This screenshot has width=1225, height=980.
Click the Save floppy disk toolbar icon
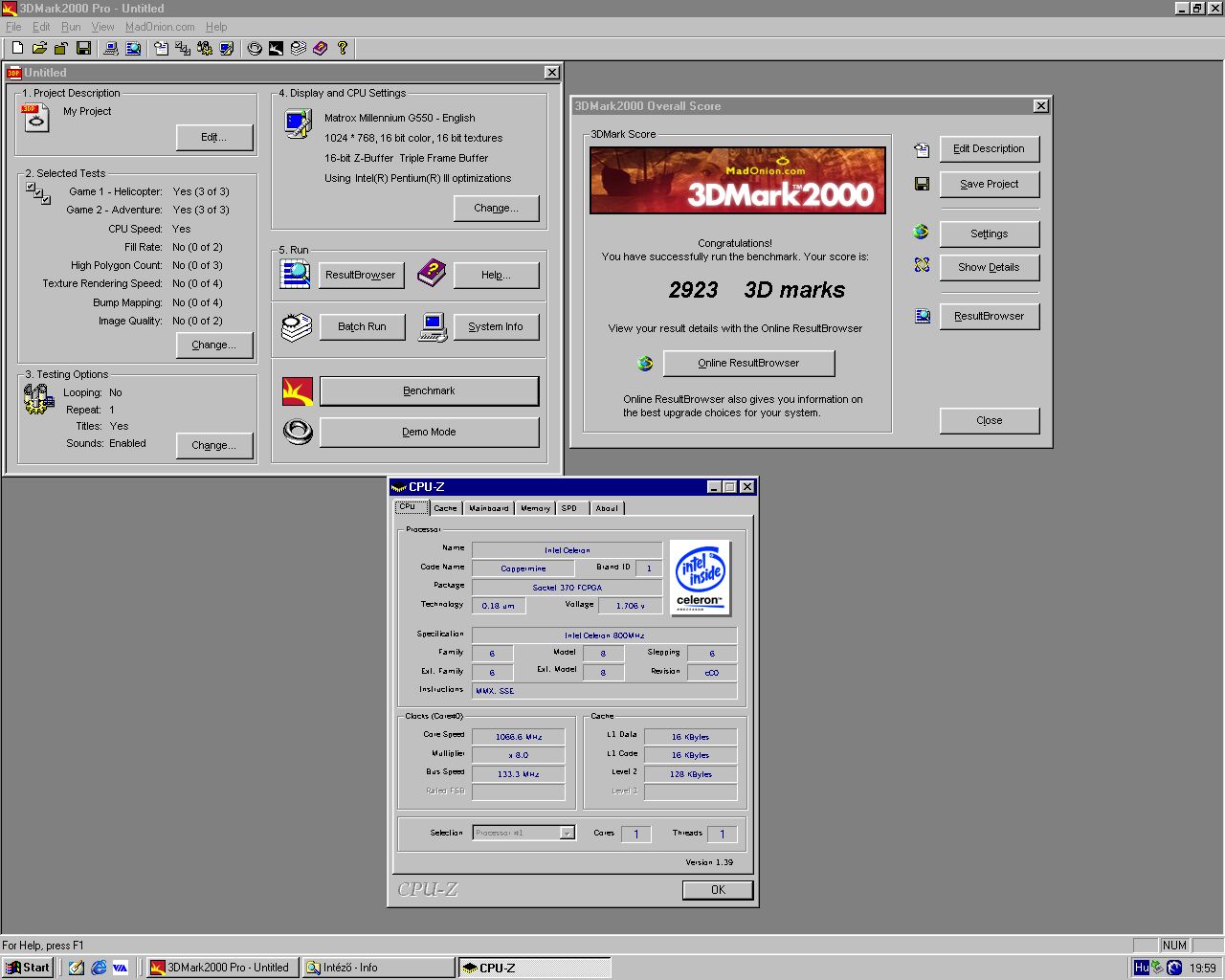[83, 48]
